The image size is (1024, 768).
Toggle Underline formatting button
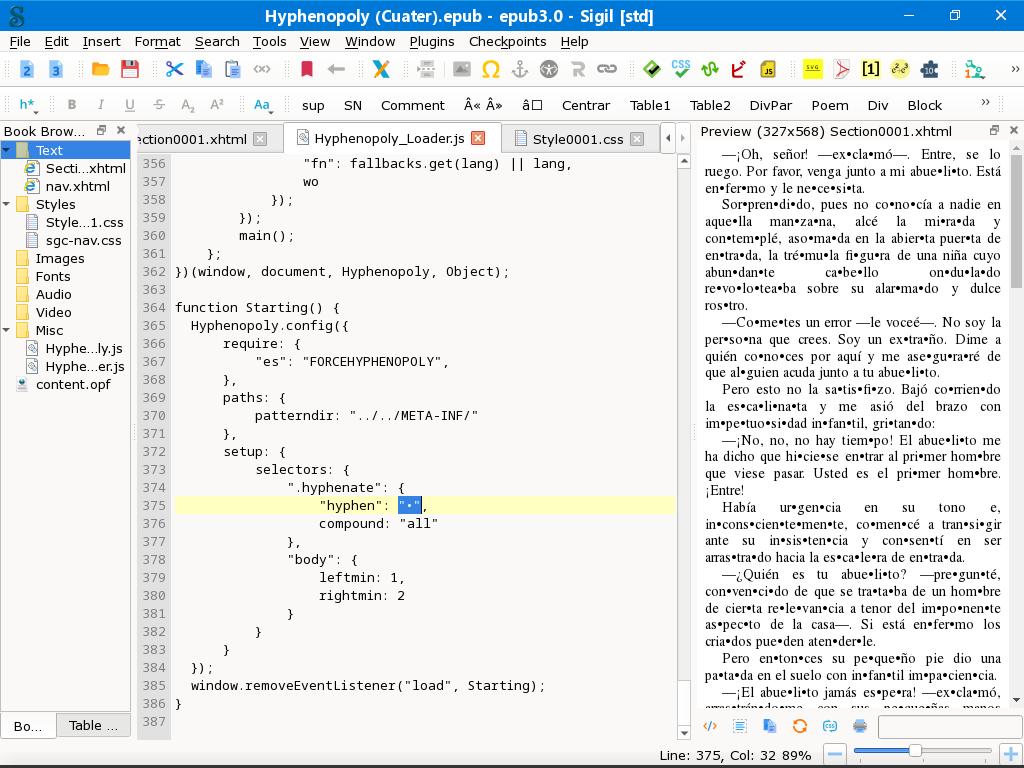coord(129,105)
